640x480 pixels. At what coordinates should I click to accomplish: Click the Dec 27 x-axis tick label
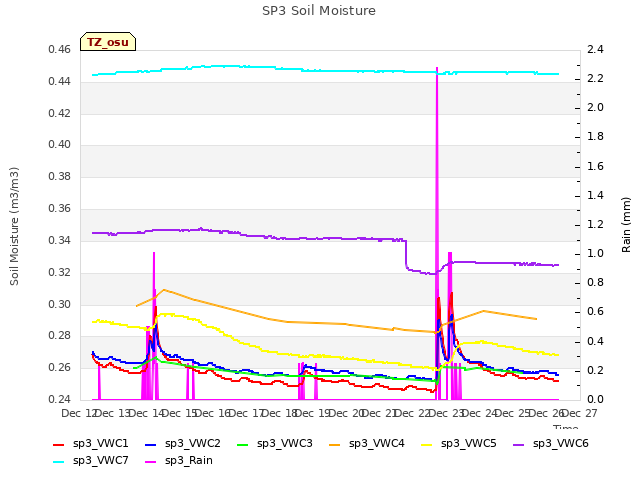point(580,413)
